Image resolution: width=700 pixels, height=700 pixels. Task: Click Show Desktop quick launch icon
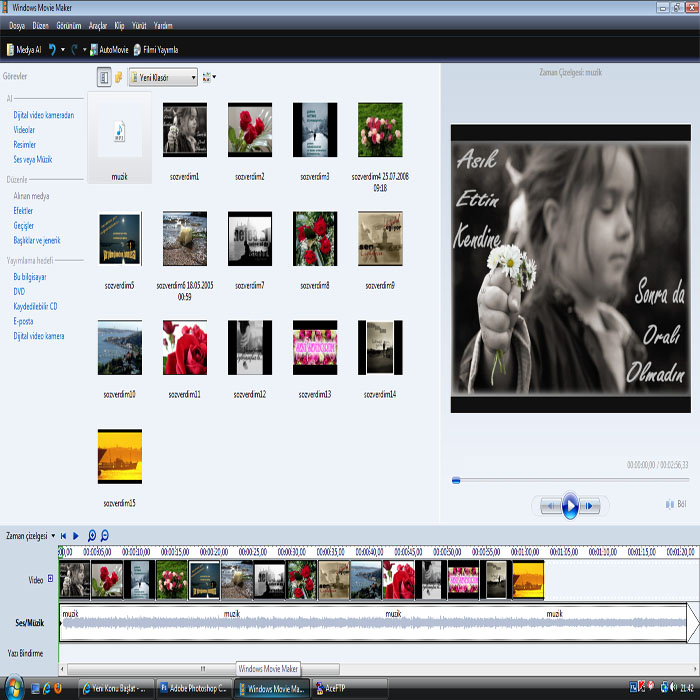(35, 688)
